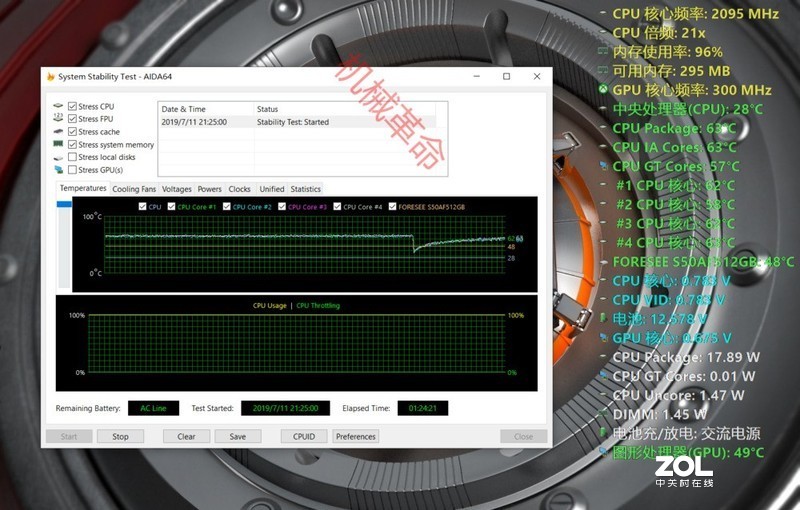Toggle the CPU Core #1 graph checkbox
800x510 pixels.
pos(171,207)
